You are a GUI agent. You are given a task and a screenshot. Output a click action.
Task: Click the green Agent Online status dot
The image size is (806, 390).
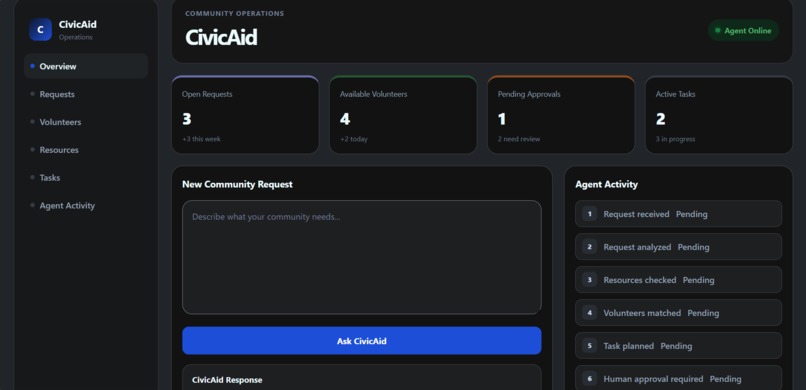coord(718,30)
